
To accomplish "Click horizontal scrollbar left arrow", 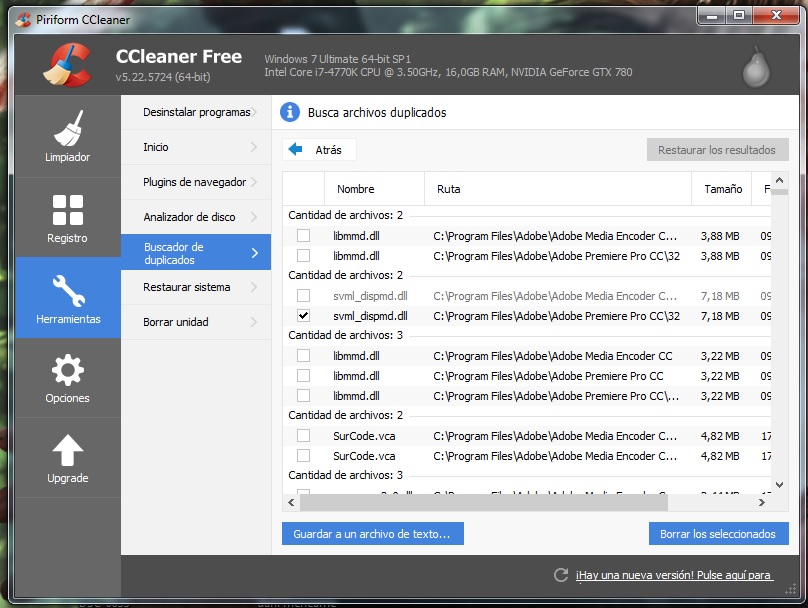I will (291, 502).
